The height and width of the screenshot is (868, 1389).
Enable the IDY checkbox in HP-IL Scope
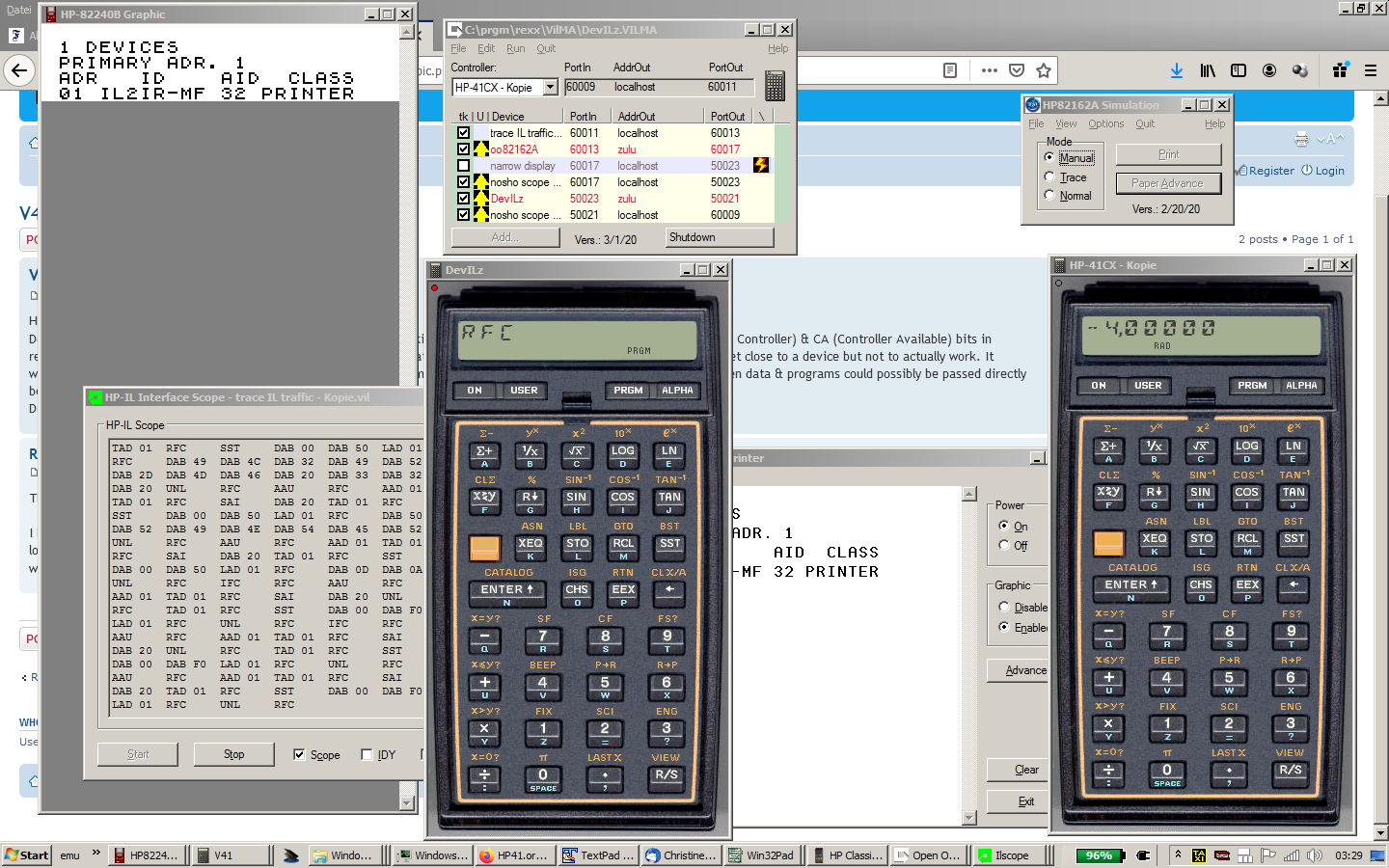pos(367,755)
